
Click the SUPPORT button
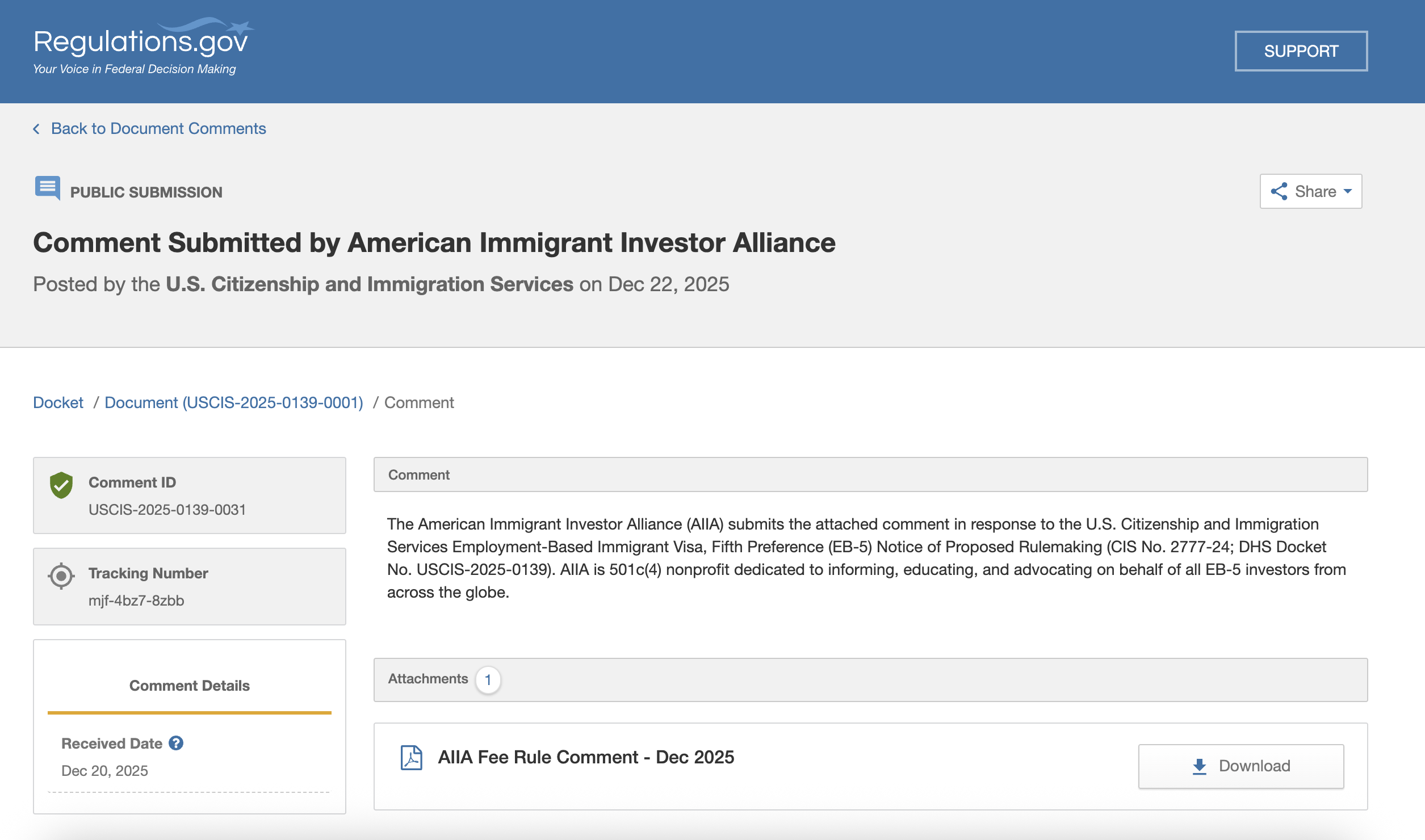click(1300, 51)
